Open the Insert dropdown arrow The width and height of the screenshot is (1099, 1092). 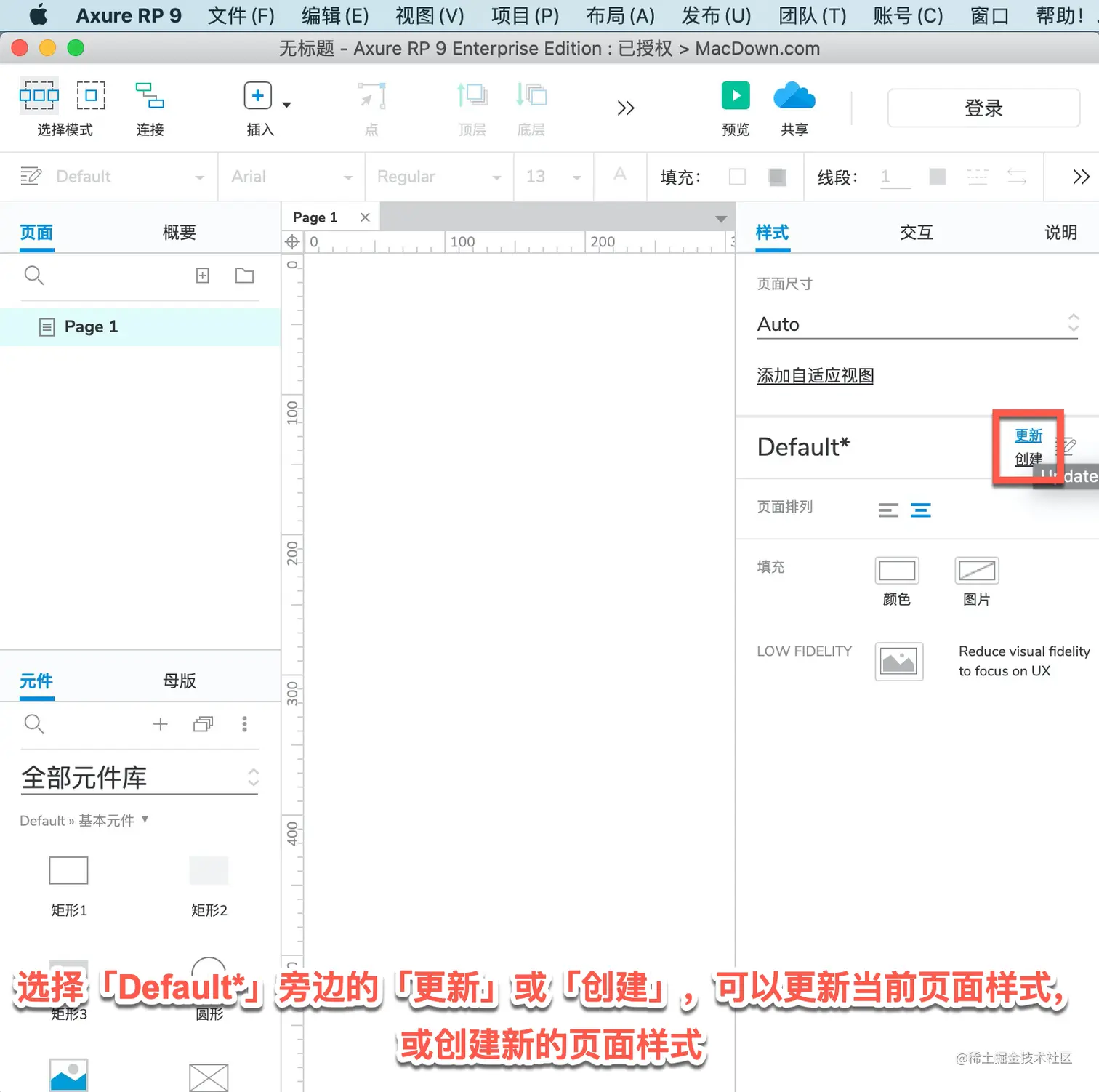point(286,105)
